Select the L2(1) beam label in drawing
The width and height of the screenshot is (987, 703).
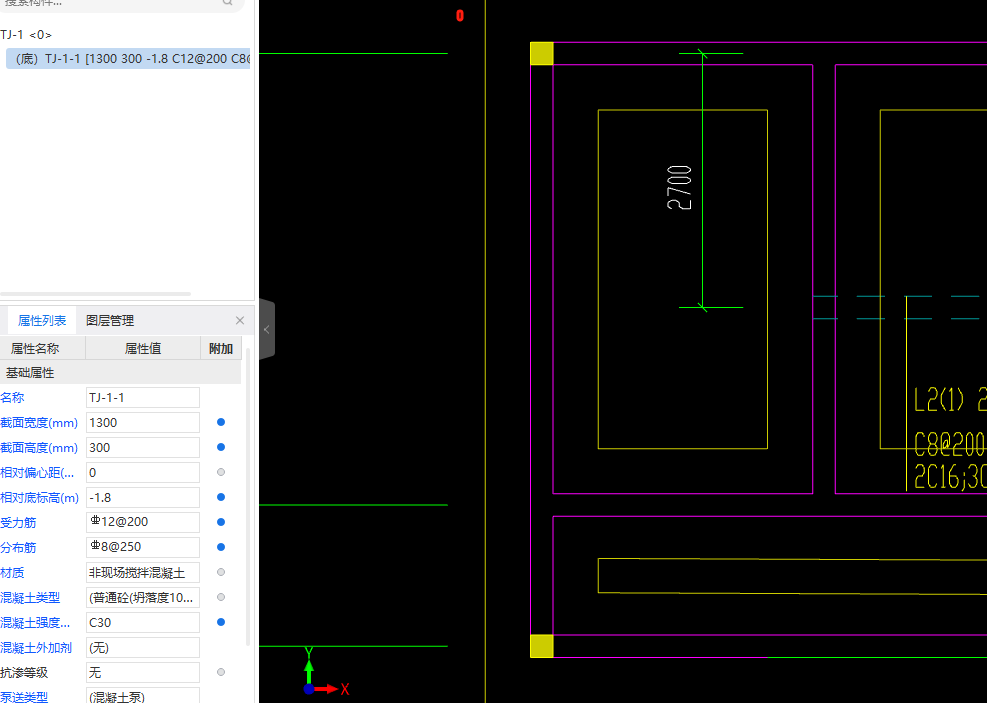pyautogui.click(x=939, y=400)
